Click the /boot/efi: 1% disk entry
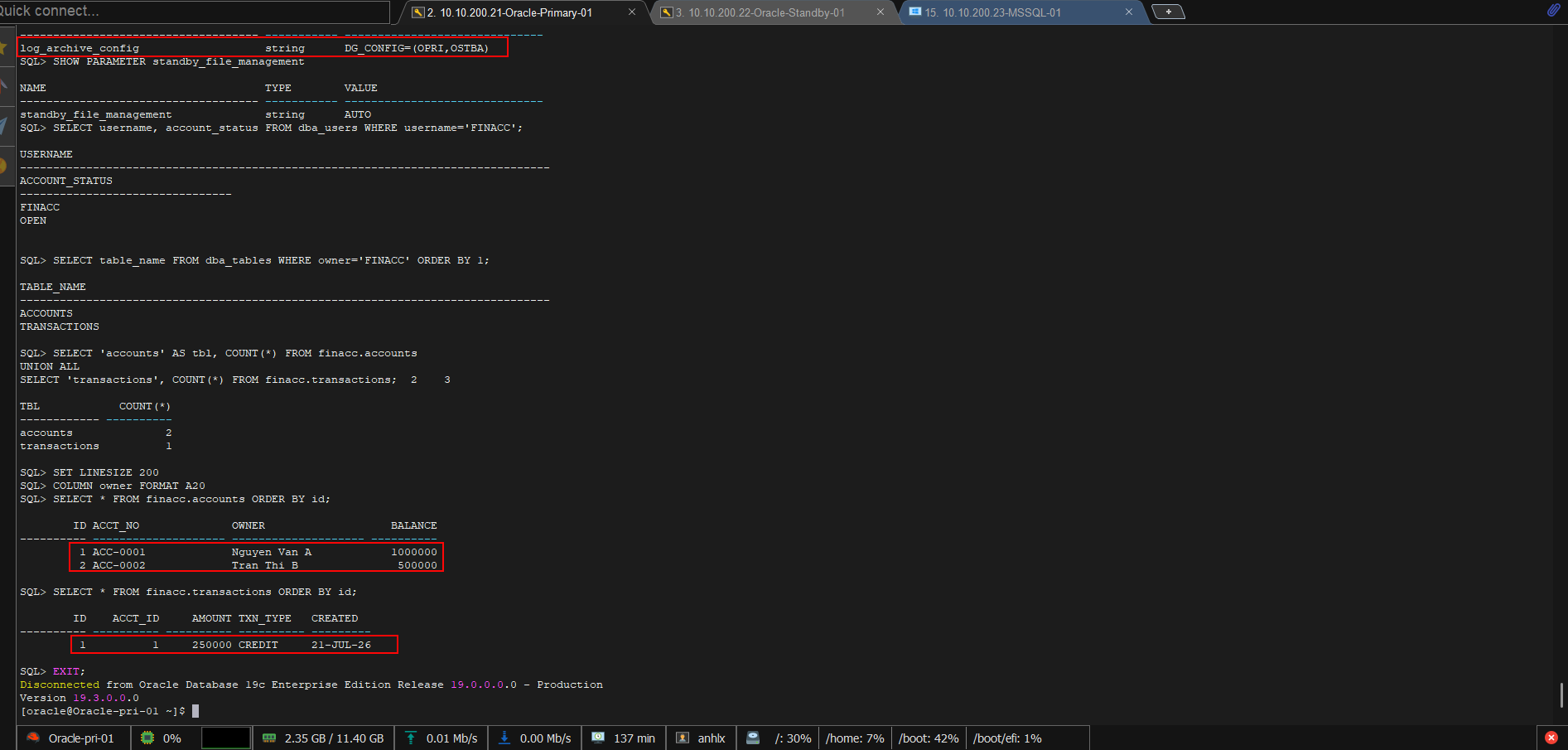Viewport: 1568px width, 750px height. 1007,738
